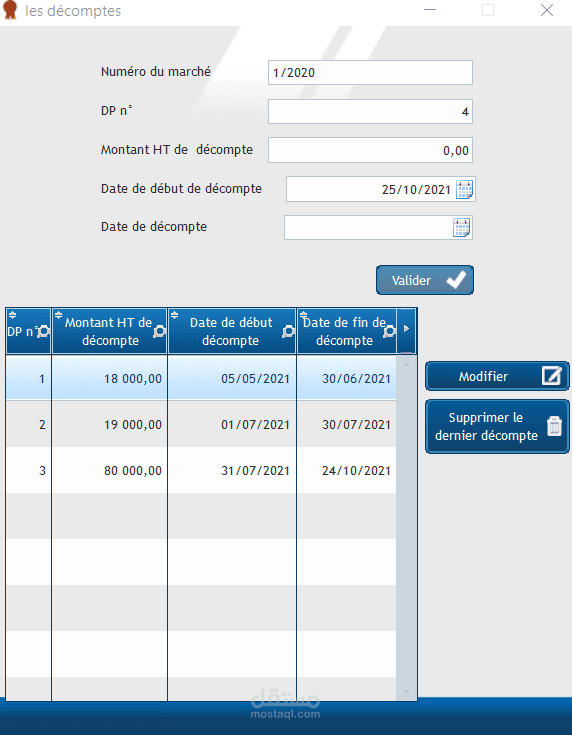Click Supprimer le dernier décompte button

tap(497, 427)
